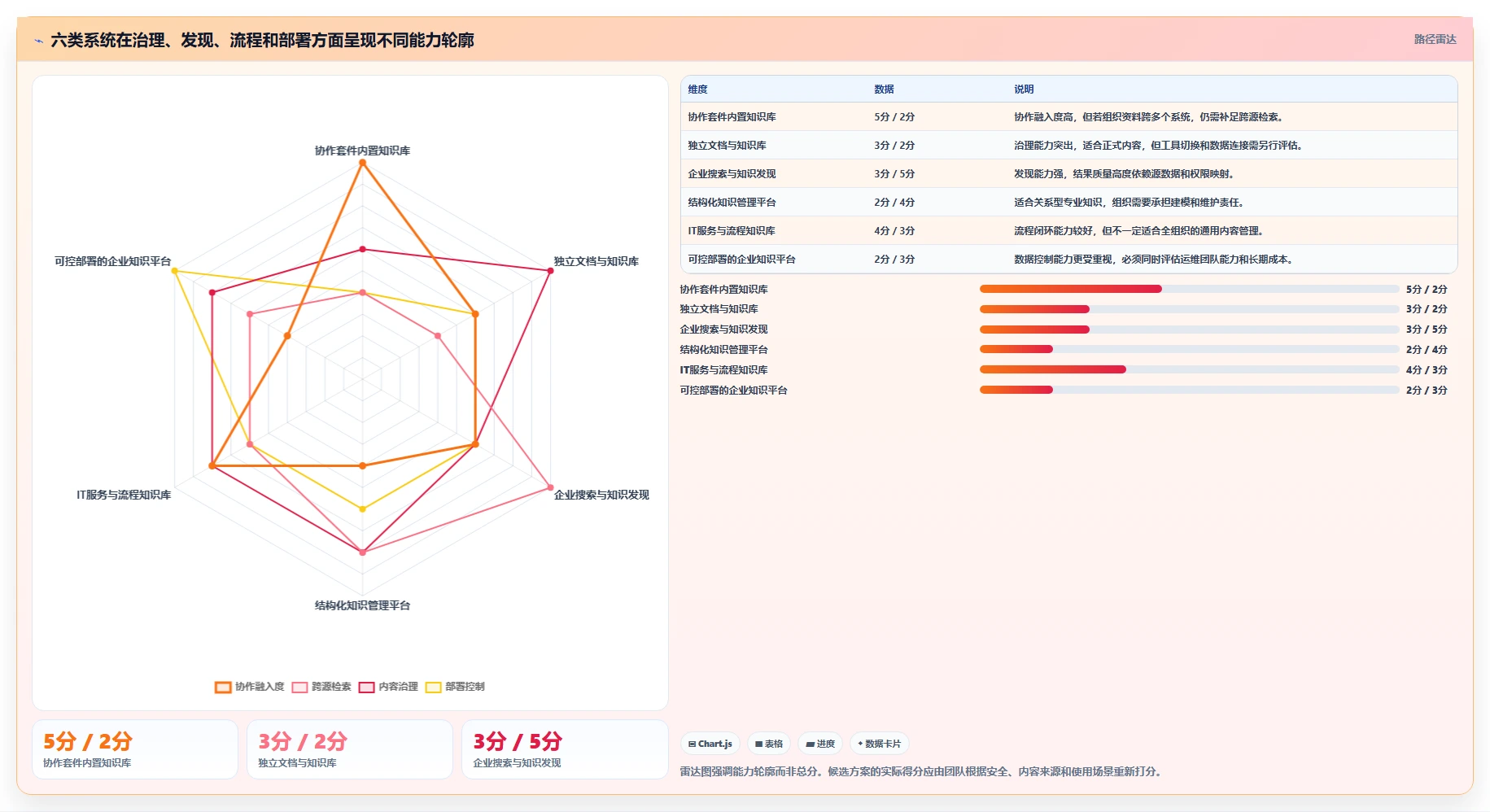This screenshot has height=812, width=1490.
Task: Click the radar axis label 结构化知识管理平台
Action: coord(362,605)
